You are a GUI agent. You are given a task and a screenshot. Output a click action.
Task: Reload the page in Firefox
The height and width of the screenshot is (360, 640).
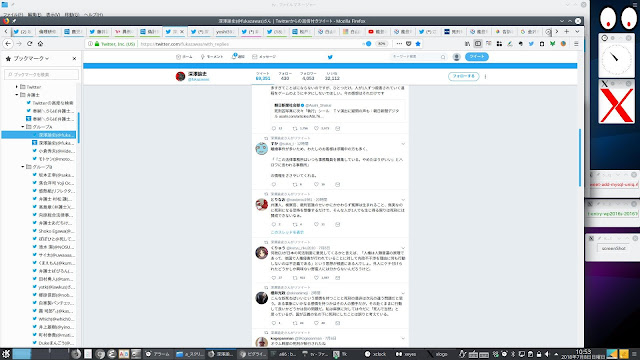[x=29, y=44]
